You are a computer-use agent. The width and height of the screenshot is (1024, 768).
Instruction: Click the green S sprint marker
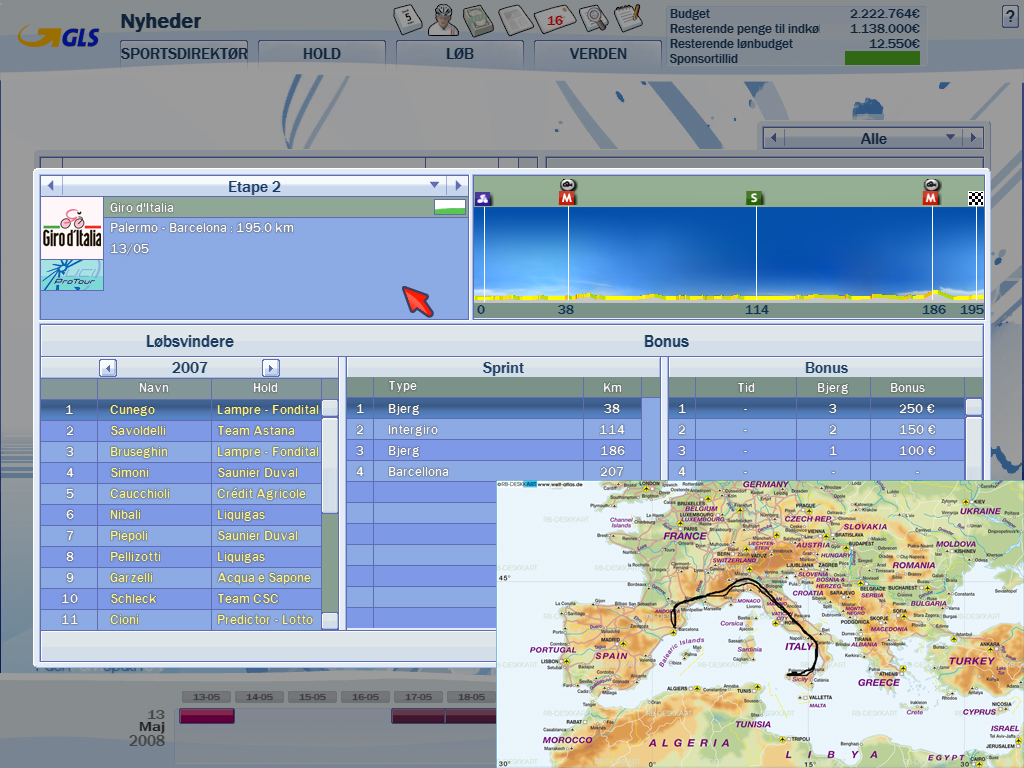[755, 198]
